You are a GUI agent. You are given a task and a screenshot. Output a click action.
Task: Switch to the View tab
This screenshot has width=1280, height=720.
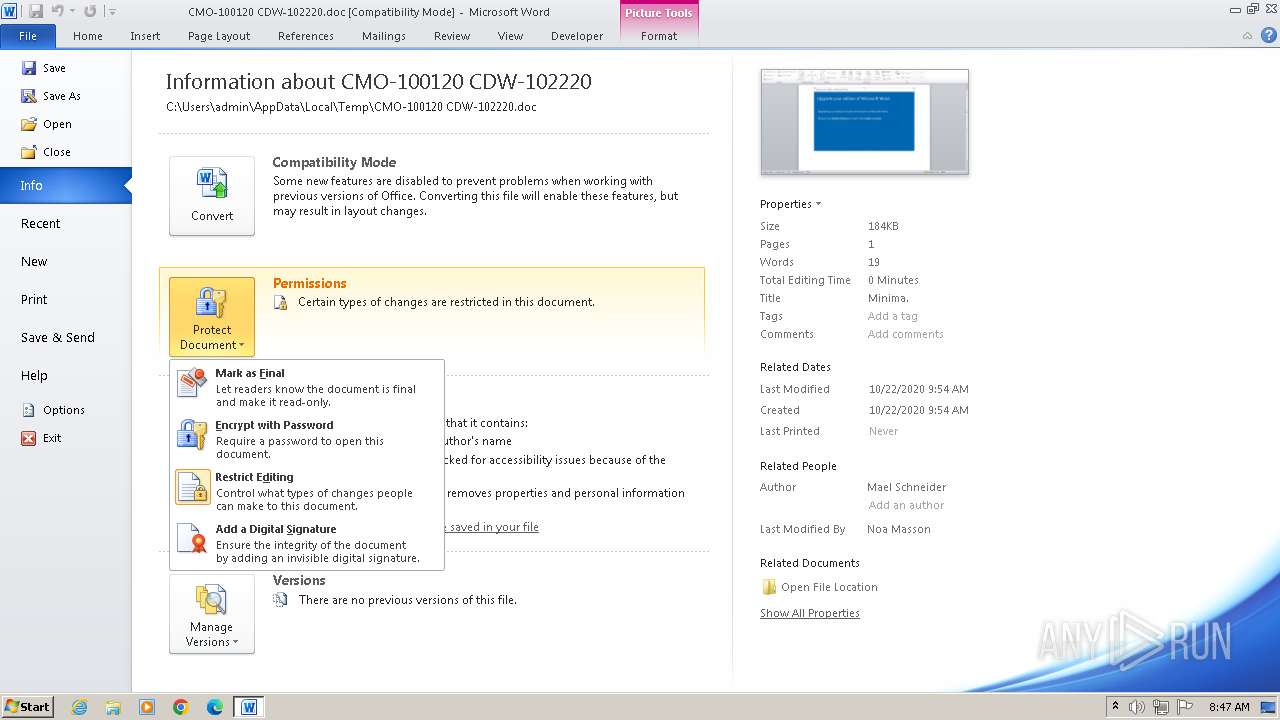click(x=510, y=36)
